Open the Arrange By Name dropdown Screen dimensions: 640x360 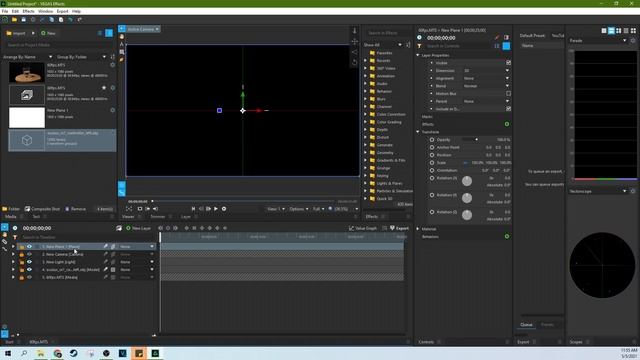[27, 57]
